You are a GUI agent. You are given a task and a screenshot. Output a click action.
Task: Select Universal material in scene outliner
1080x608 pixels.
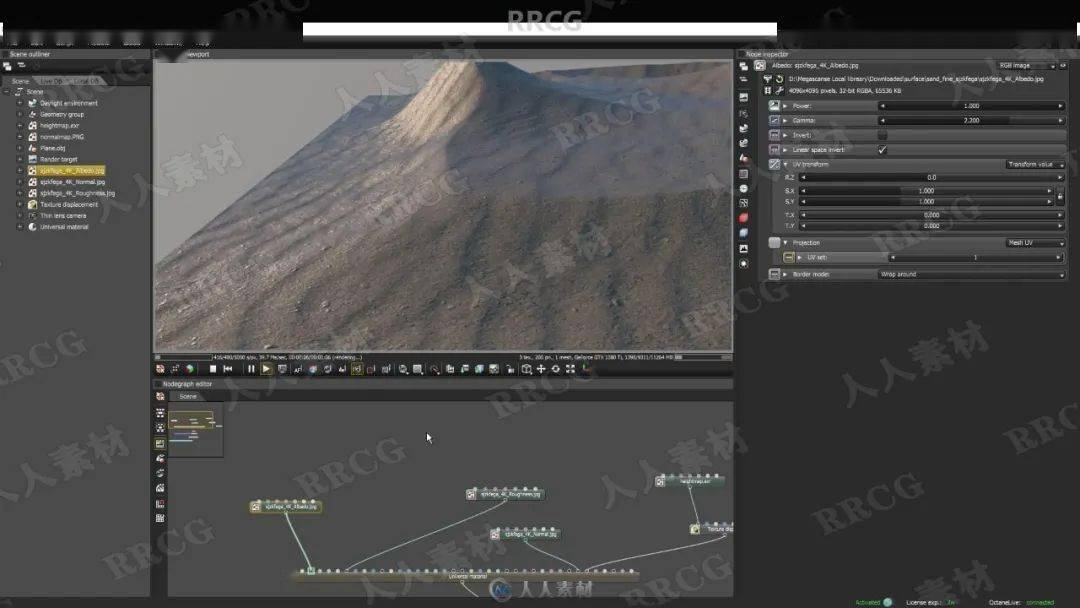pyautogui.click(x=64, y=227)
